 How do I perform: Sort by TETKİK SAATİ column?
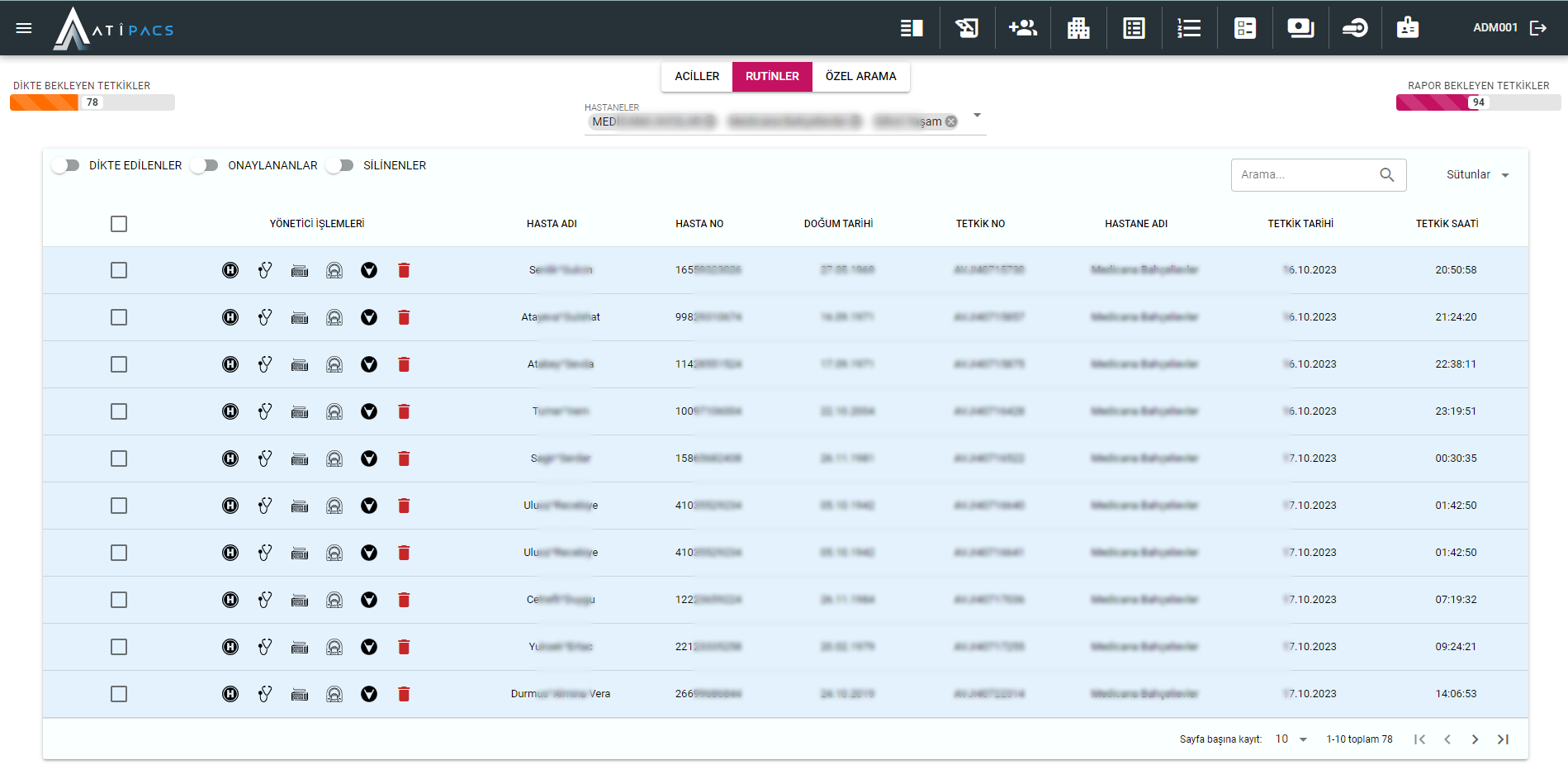click(1447, 224)
